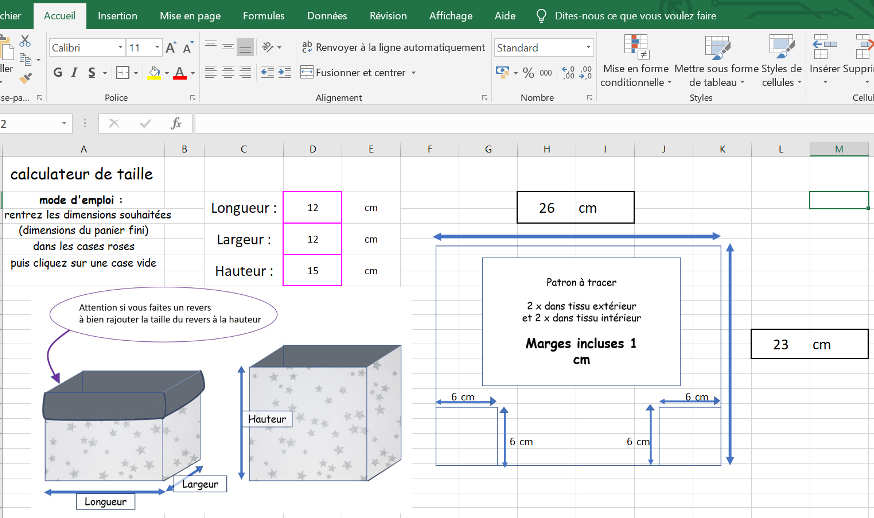Click the cut scissors icon
The image size is (874, 518).
(x=24, y=43)
